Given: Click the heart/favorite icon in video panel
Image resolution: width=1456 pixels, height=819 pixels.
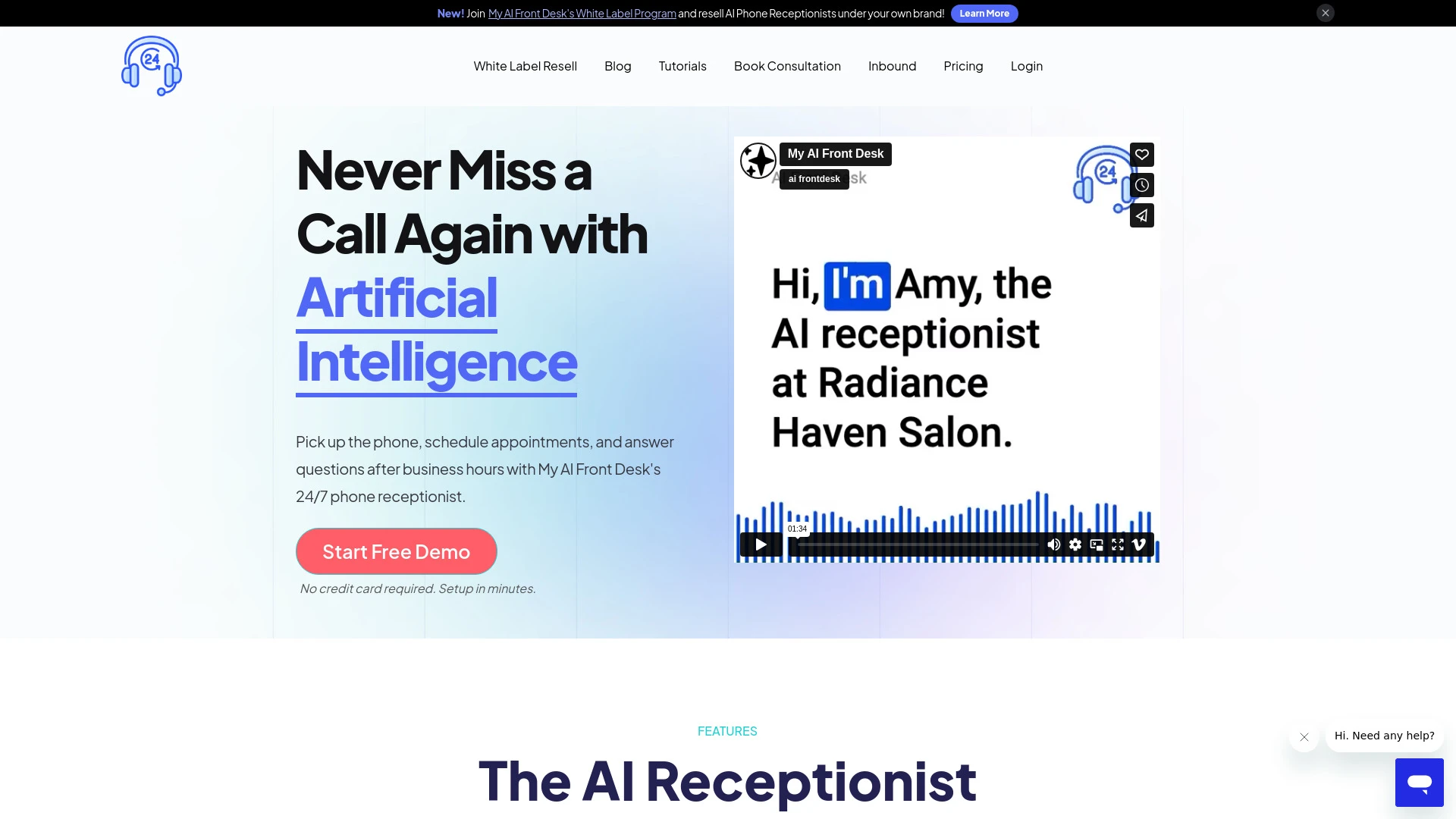Looking at the screenshot, I should (x=1141, y=154).
